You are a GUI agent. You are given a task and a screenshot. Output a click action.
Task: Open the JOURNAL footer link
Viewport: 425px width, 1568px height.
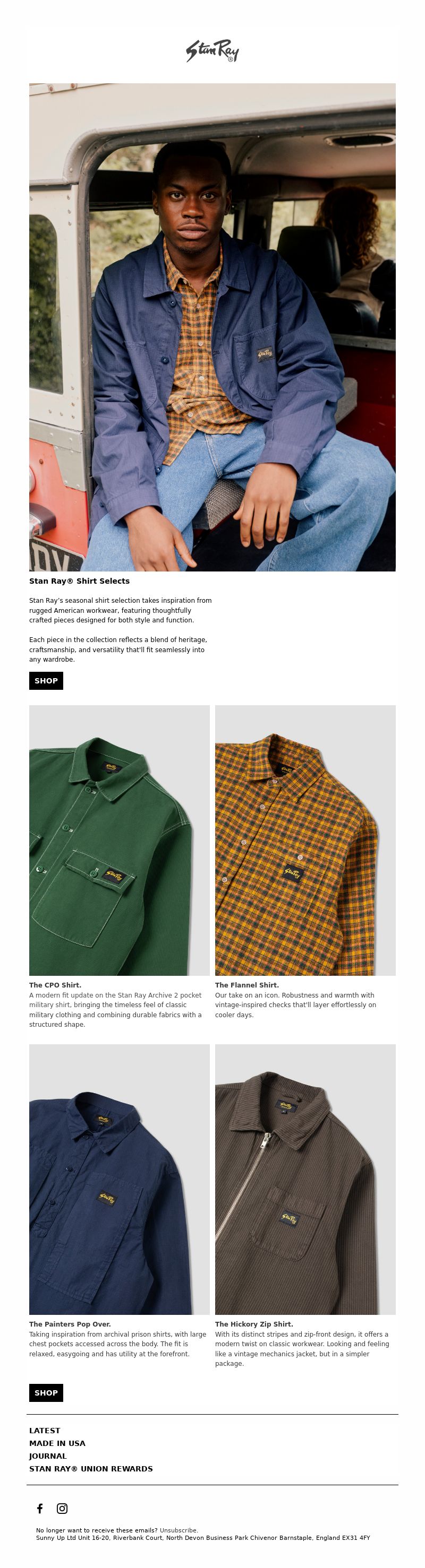point(48,1456)
